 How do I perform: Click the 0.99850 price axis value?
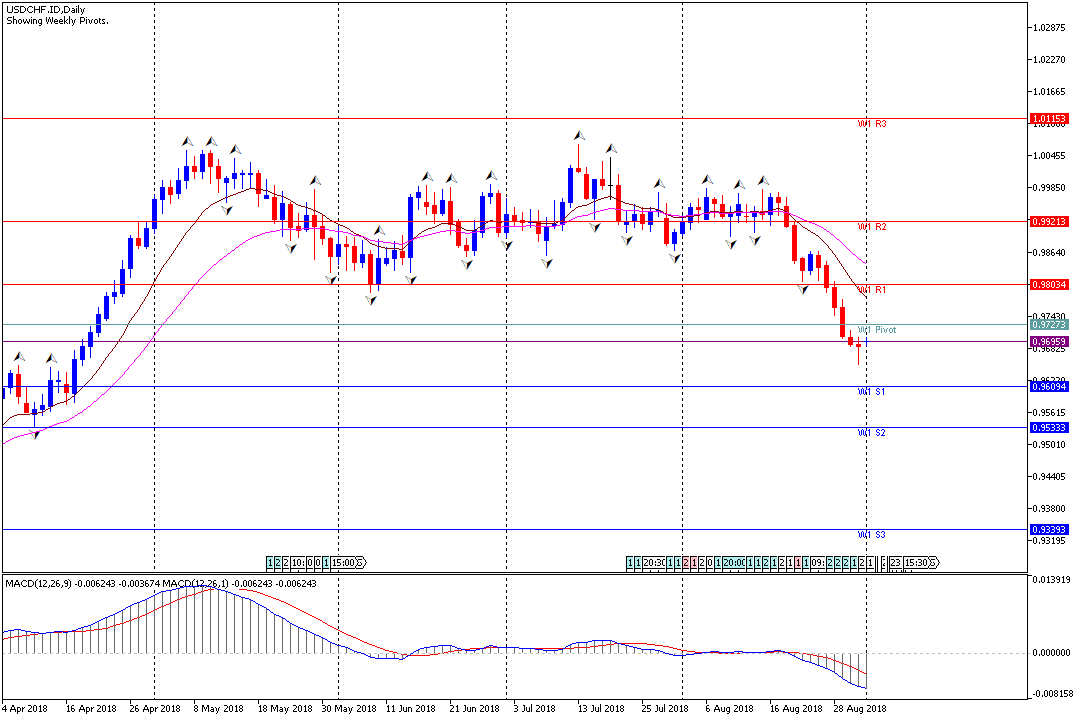pyautogui.click(x=1050, y=187)
